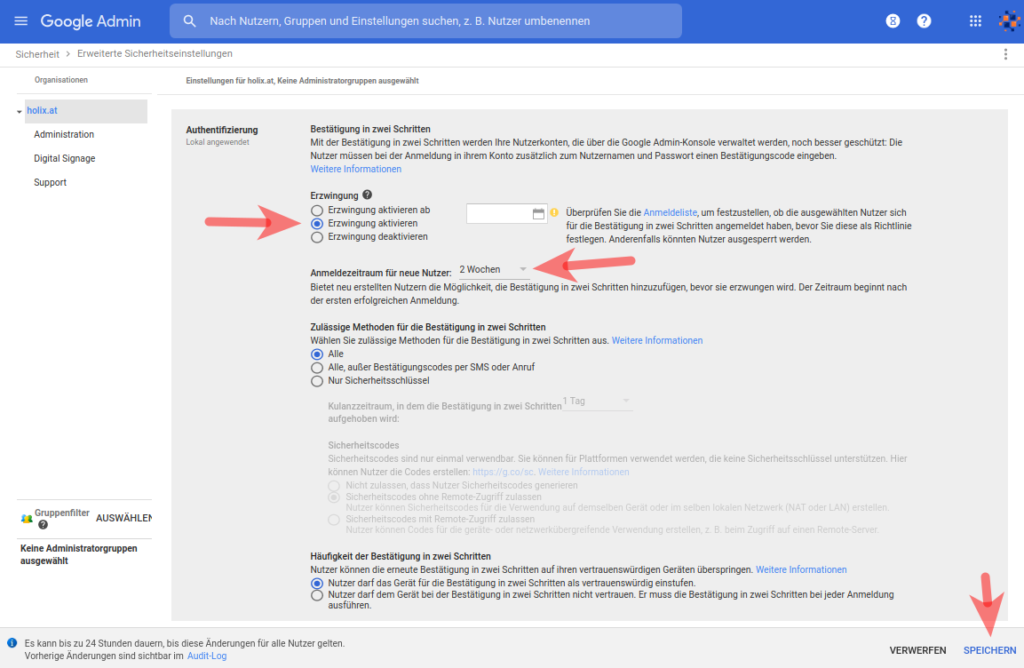The width and height of the screenshot is (1024, 668).
Task: Open the main navigation hamburger menu
Action: 20,20
